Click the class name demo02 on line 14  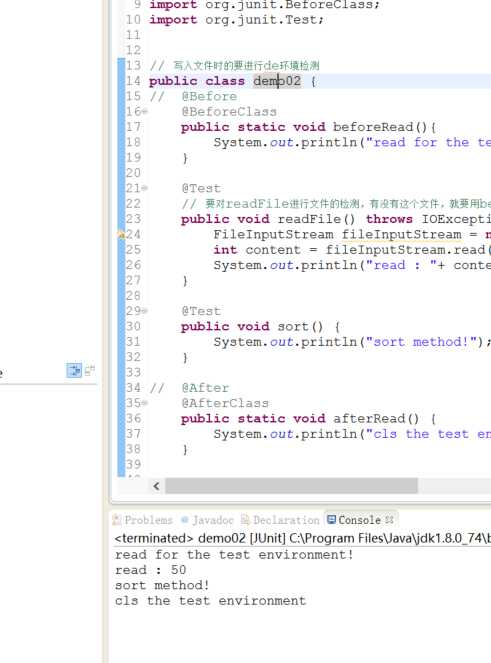pyautogui.click(x=277, y=81)
